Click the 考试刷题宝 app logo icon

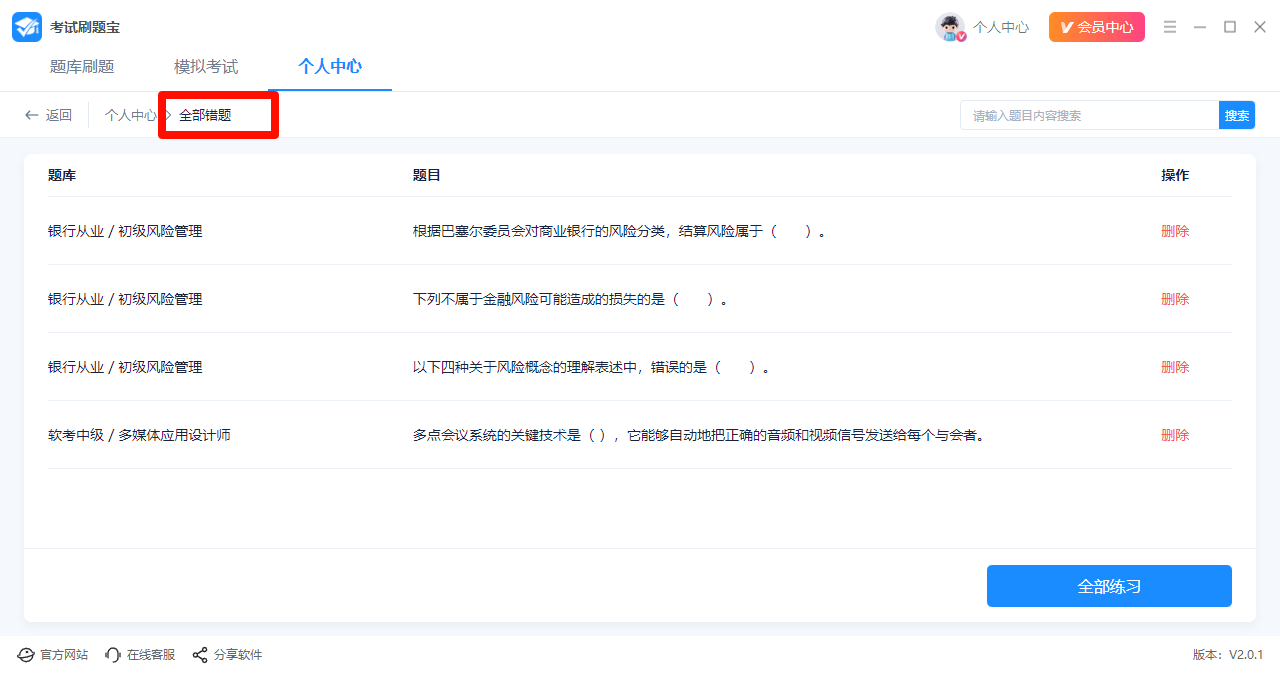tap(27, 27)
